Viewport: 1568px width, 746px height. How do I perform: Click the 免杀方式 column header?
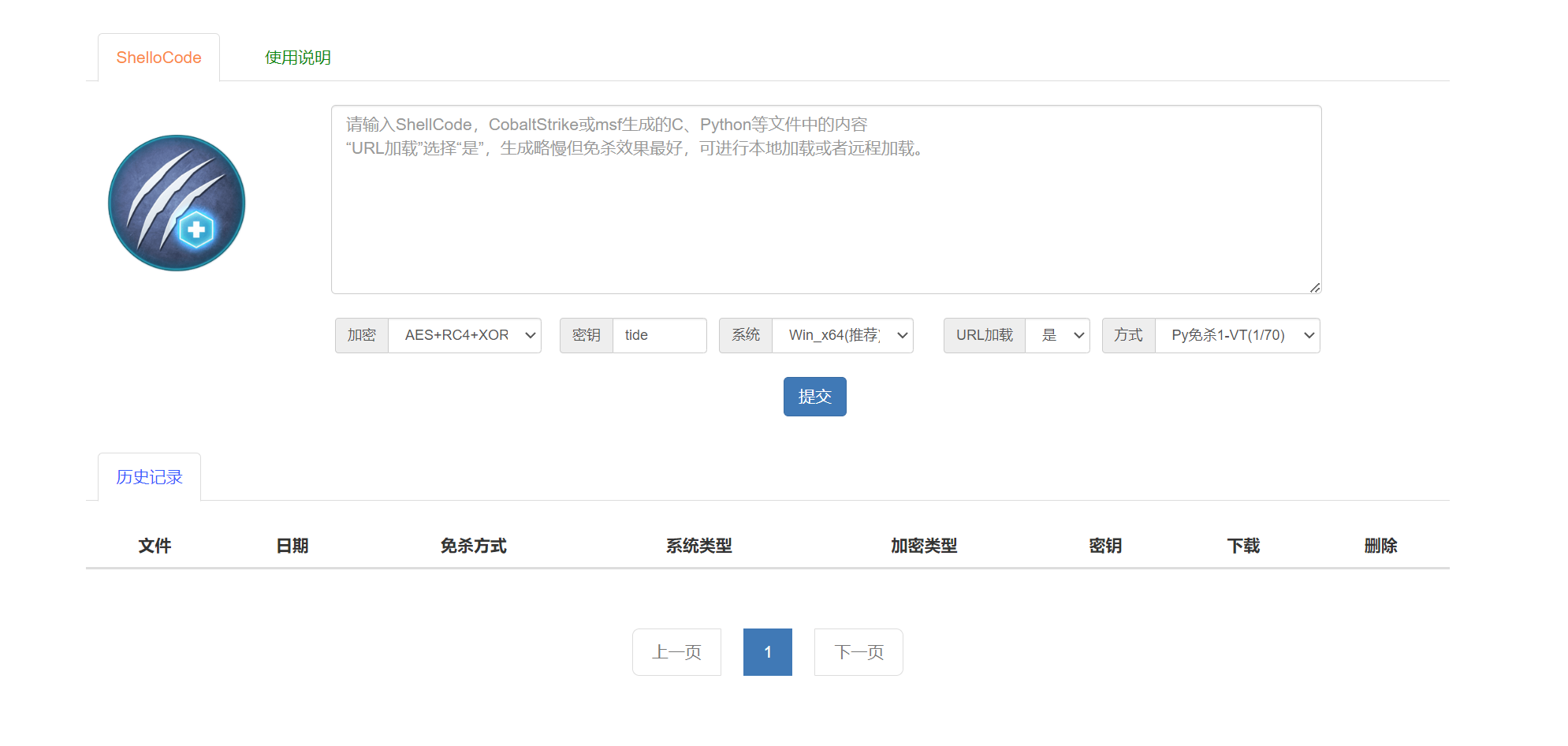473,546
